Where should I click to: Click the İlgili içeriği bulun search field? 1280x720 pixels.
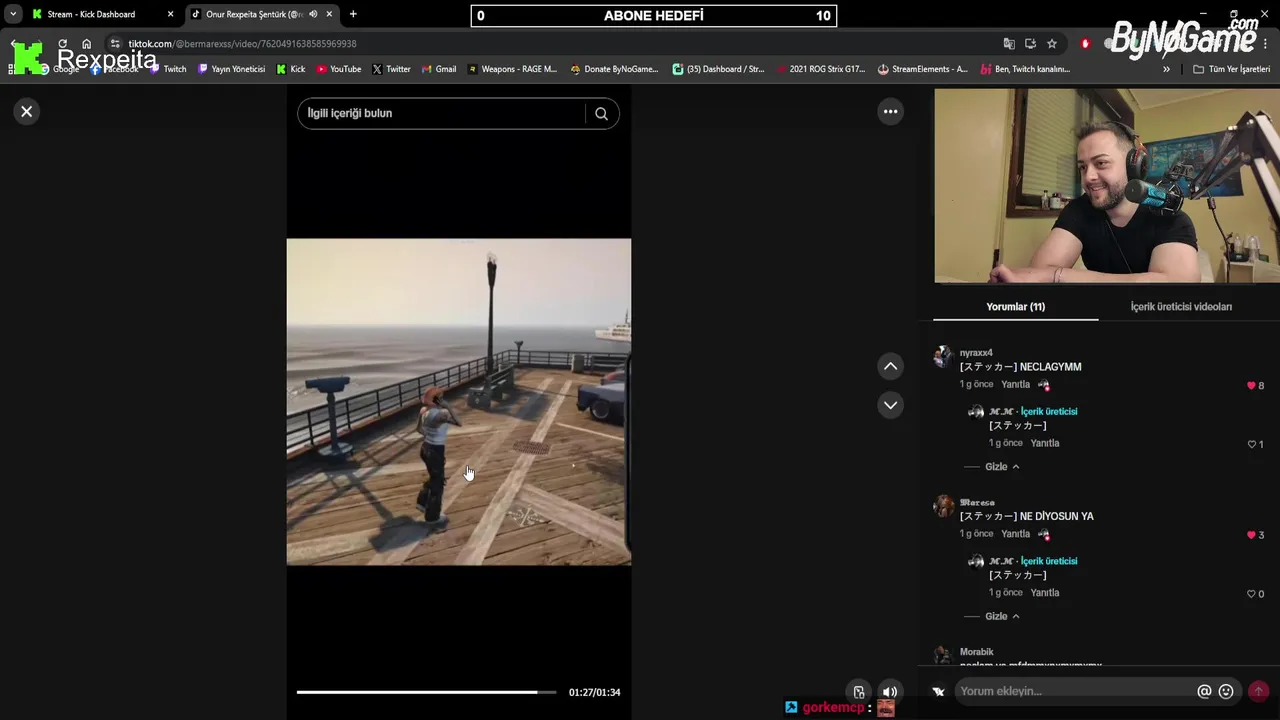coord(441,114)
